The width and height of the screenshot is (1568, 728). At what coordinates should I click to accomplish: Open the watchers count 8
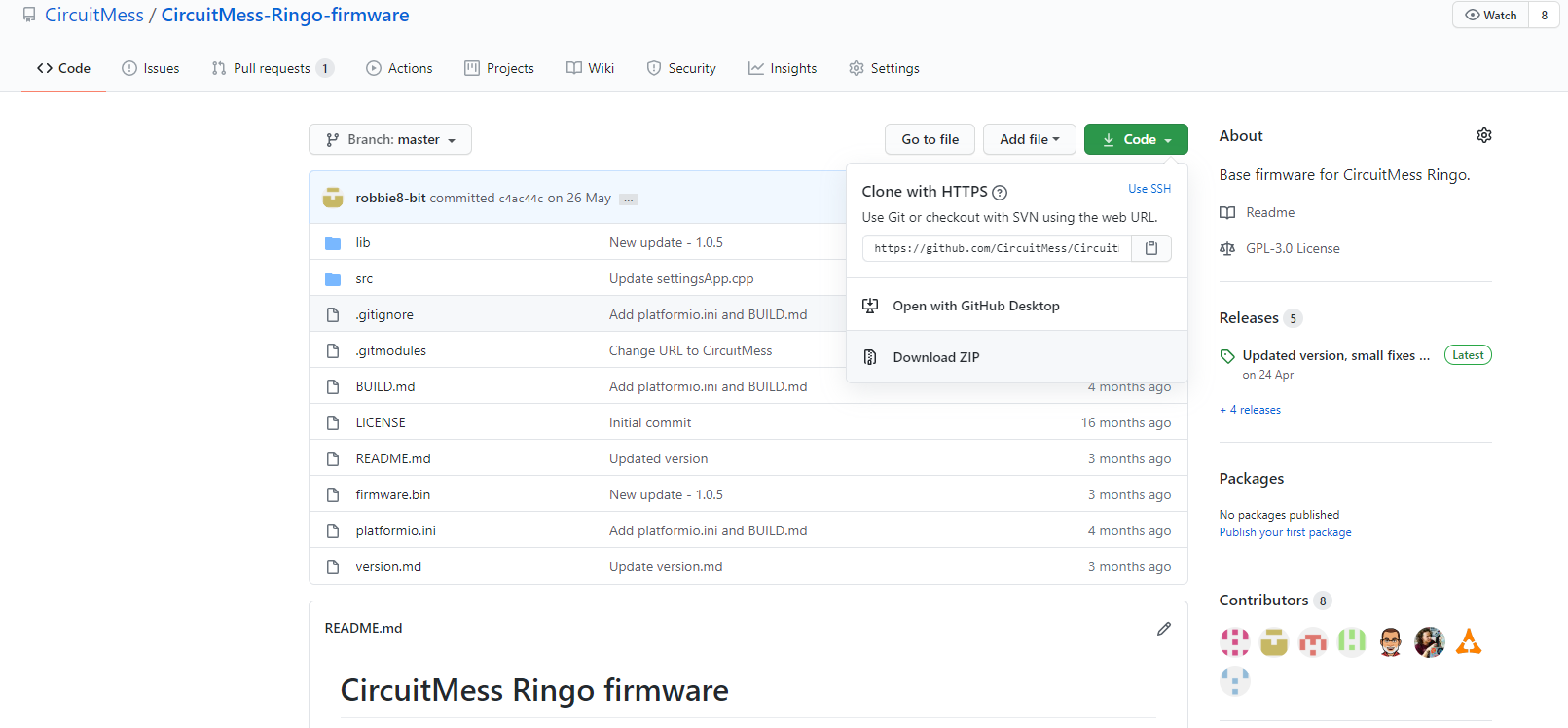(x=1545, y=15)
